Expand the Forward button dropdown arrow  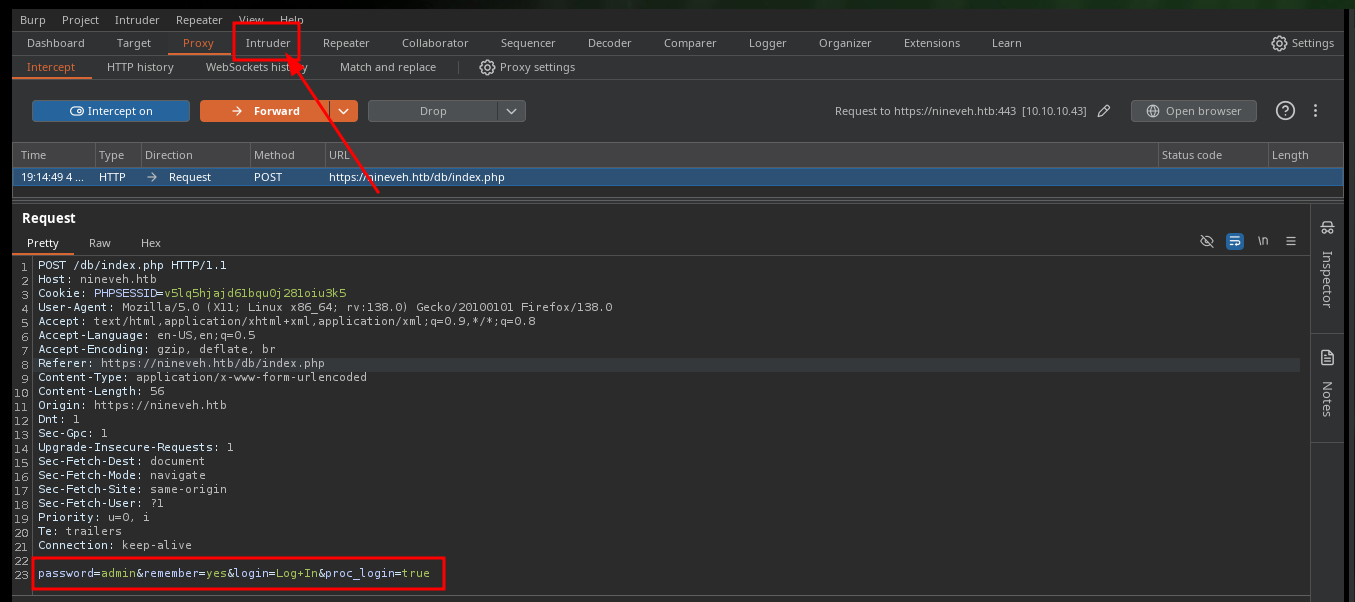click(343, 111)
